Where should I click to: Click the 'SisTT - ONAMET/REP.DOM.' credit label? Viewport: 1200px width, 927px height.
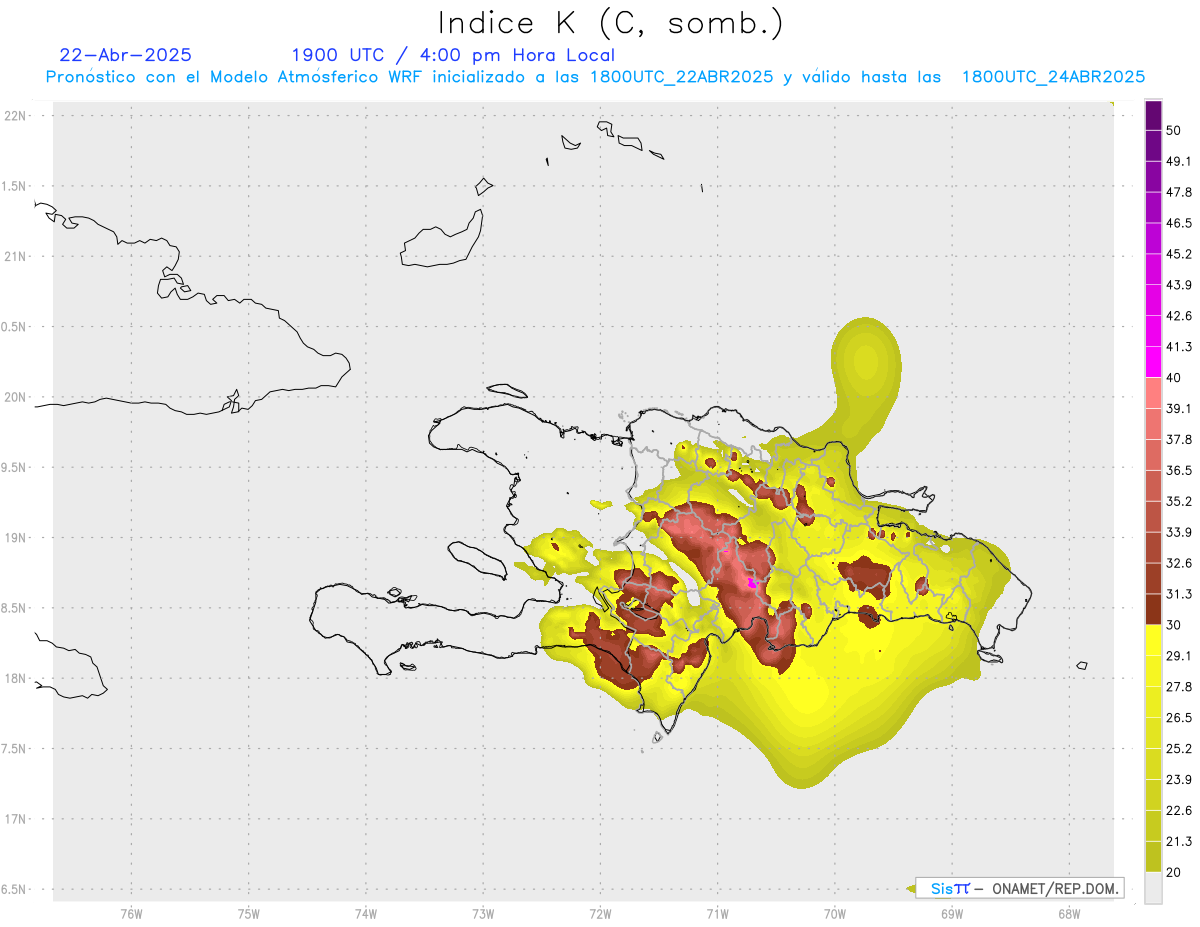pos(1019,888)
